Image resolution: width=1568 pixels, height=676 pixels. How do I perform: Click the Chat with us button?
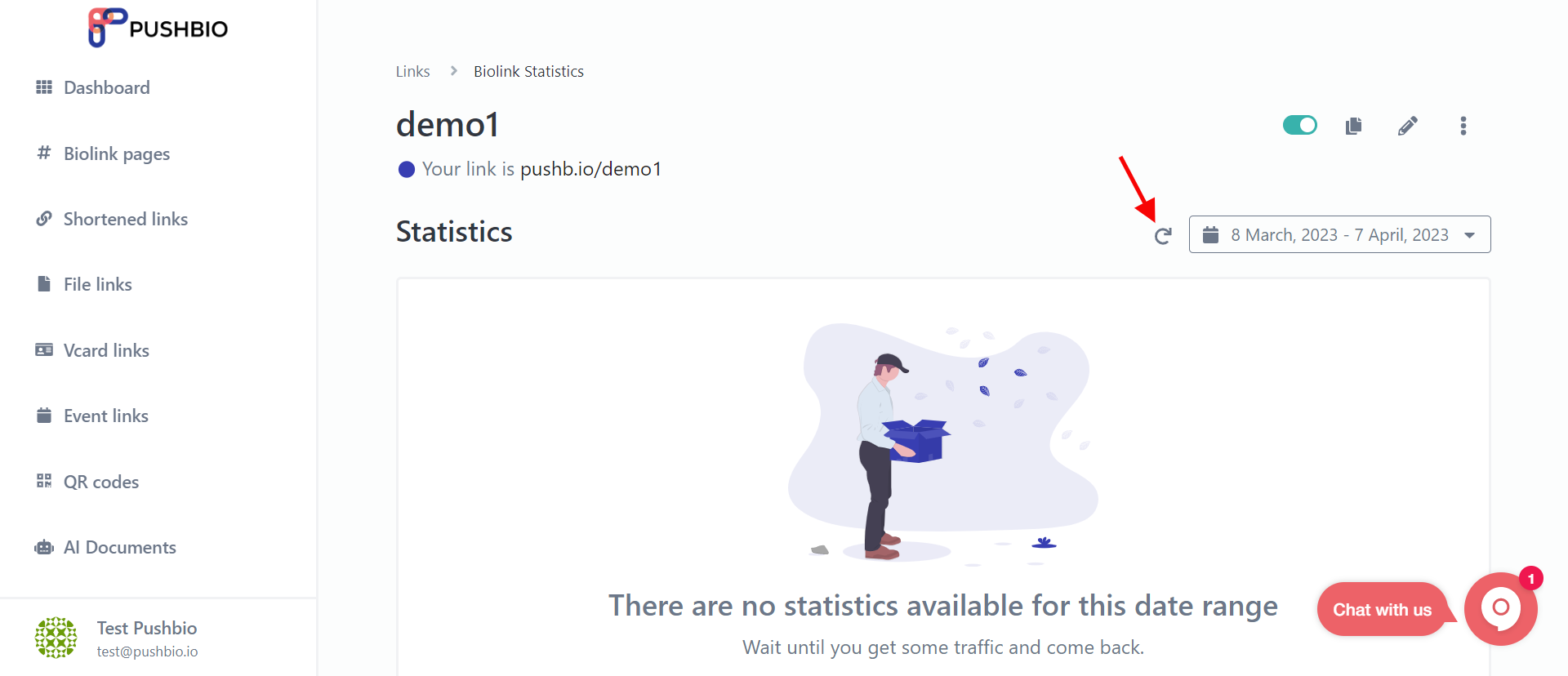[1382, 609]
